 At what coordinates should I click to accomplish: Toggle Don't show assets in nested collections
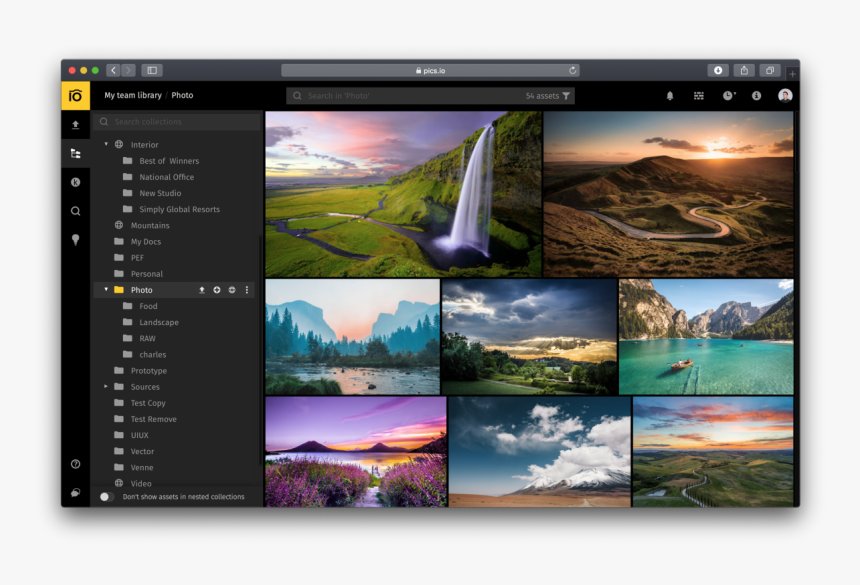(x=106, y=497)
